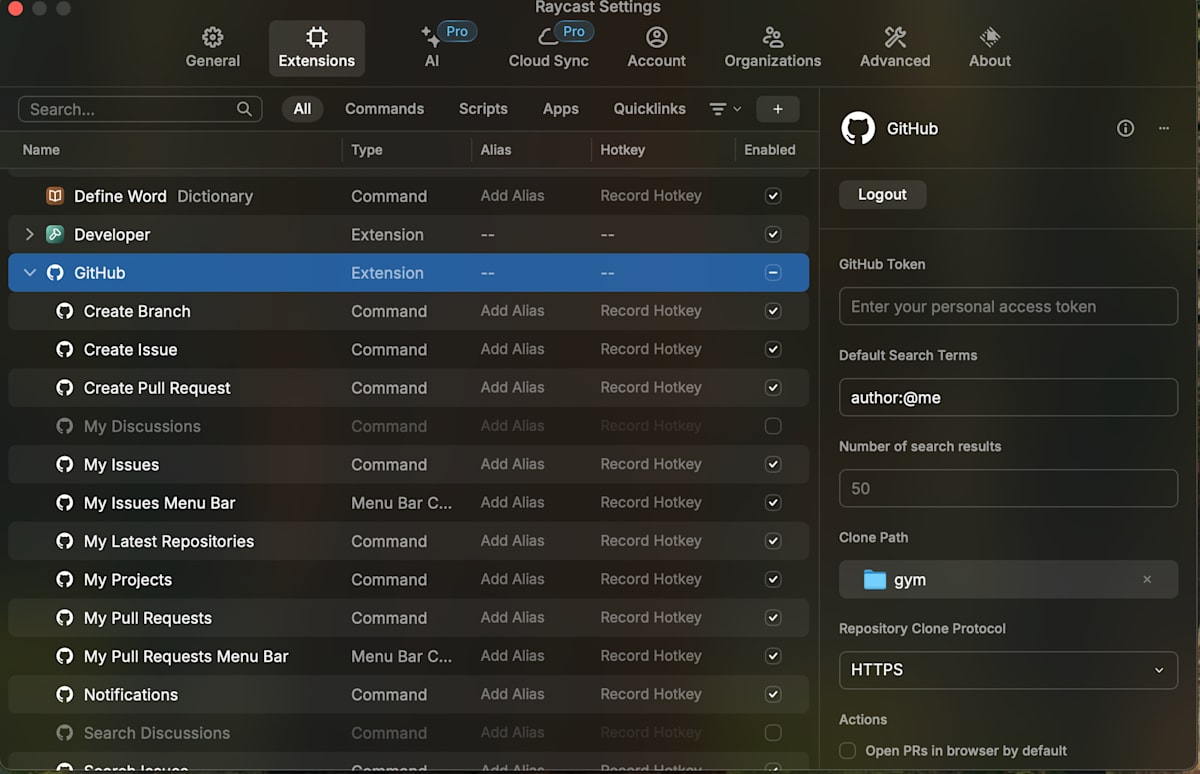Uncheck the My Projects enabled checkbox

click(x=772, y=579)
